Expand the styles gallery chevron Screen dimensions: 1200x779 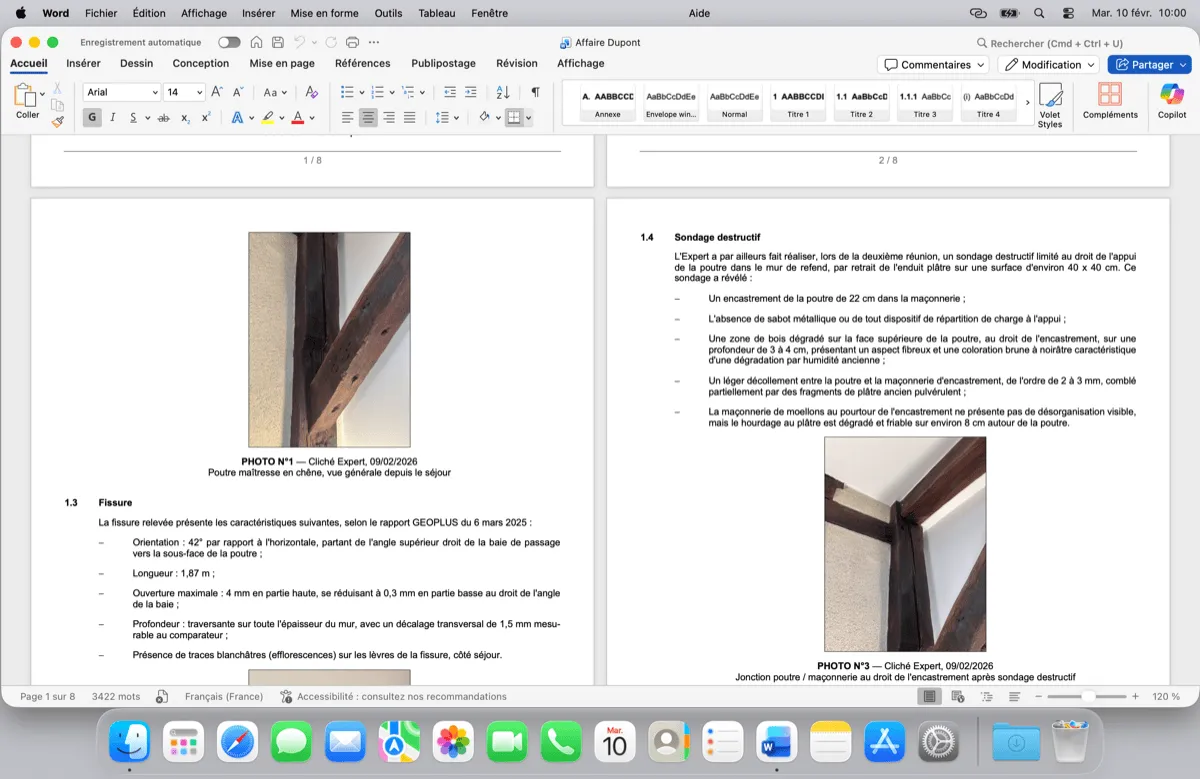pyautogui.click(x=1027, y=100)
